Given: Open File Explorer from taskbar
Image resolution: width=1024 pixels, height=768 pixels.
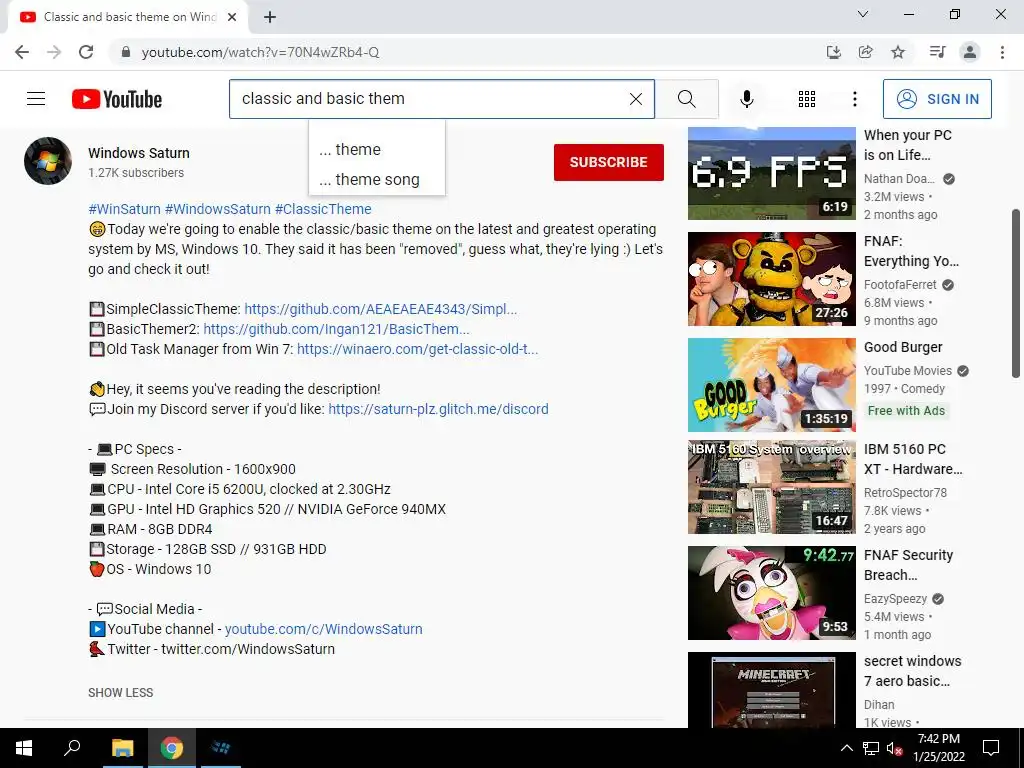Looking at the screenshot, I should pos(122,748).
